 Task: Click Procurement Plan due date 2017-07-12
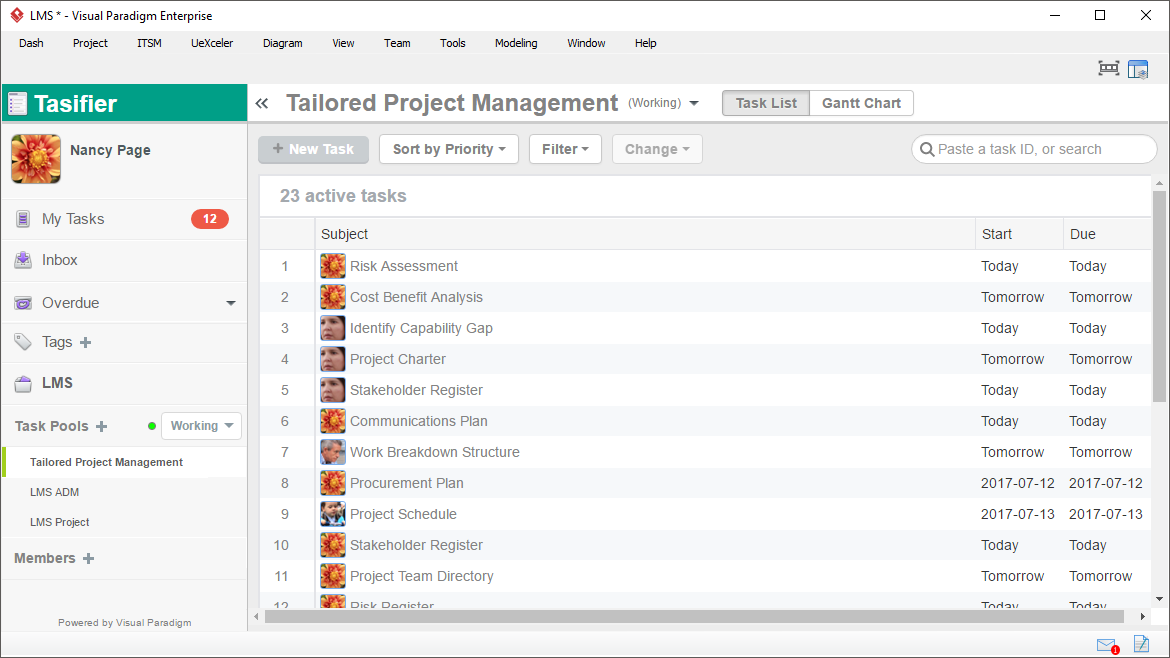click(1106, 483)
